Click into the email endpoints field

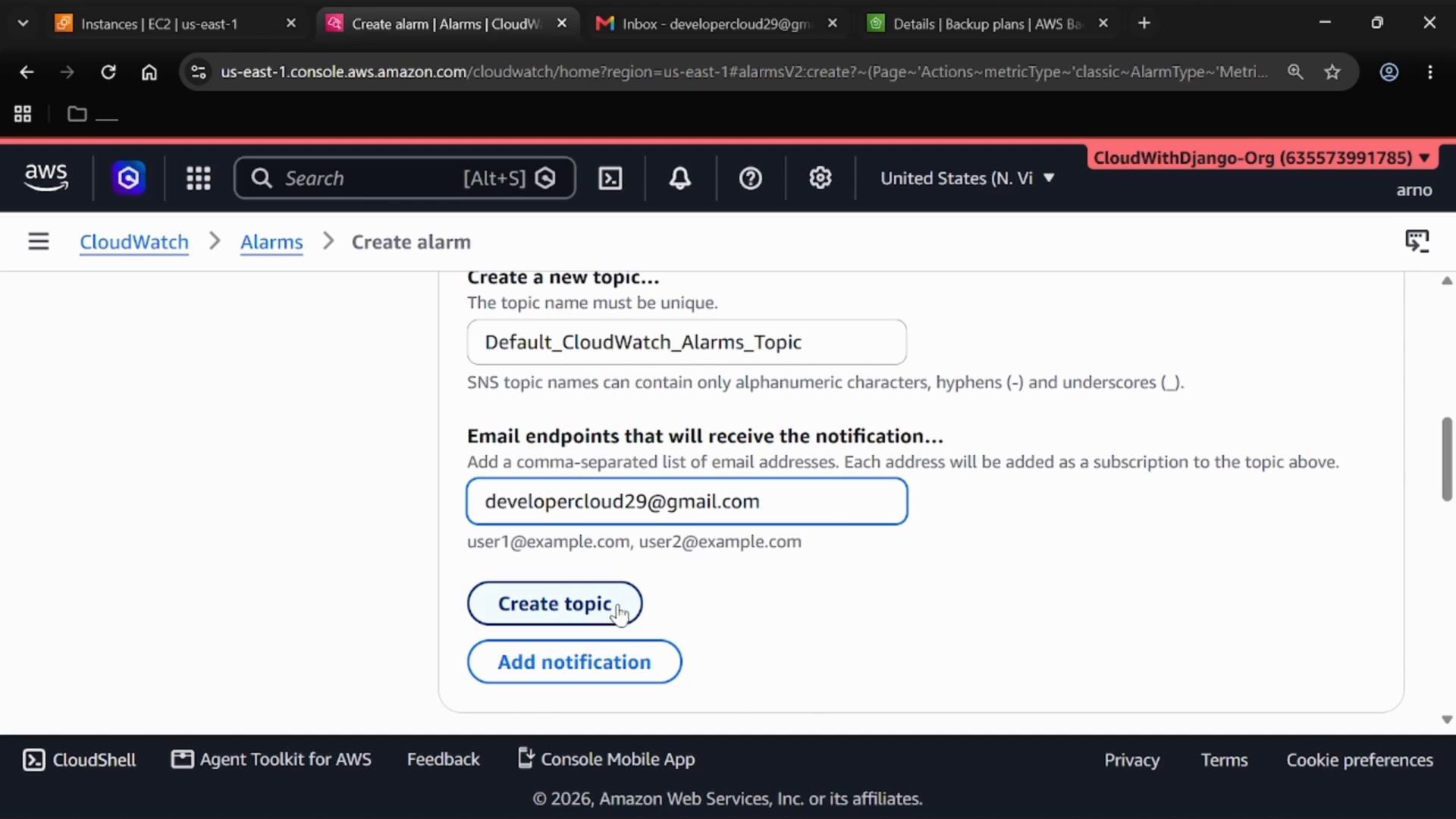pos(686,501)
